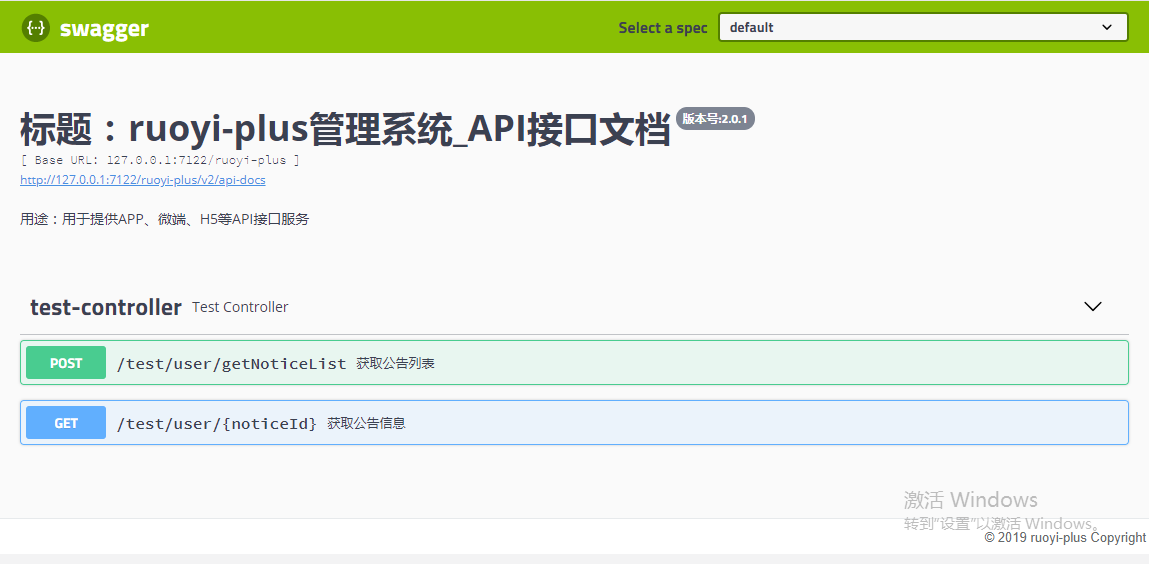Click the API document title heading
The height and width of the screenshot is (564, 1149).
[345, 130]
